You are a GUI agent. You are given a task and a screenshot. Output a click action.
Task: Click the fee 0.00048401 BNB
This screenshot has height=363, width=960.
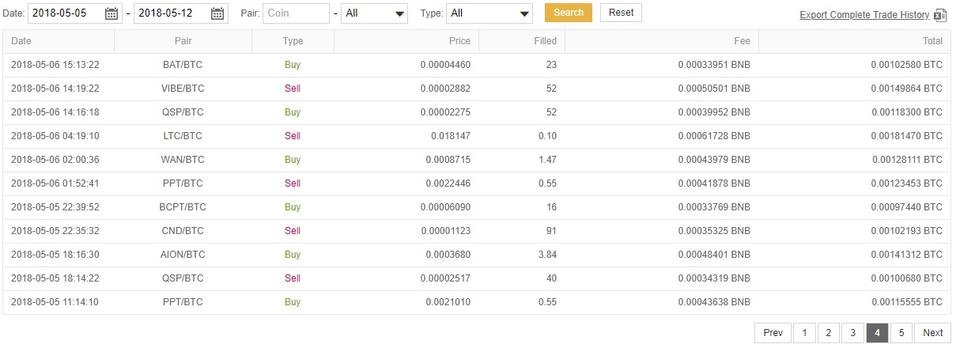pos(714,255)
